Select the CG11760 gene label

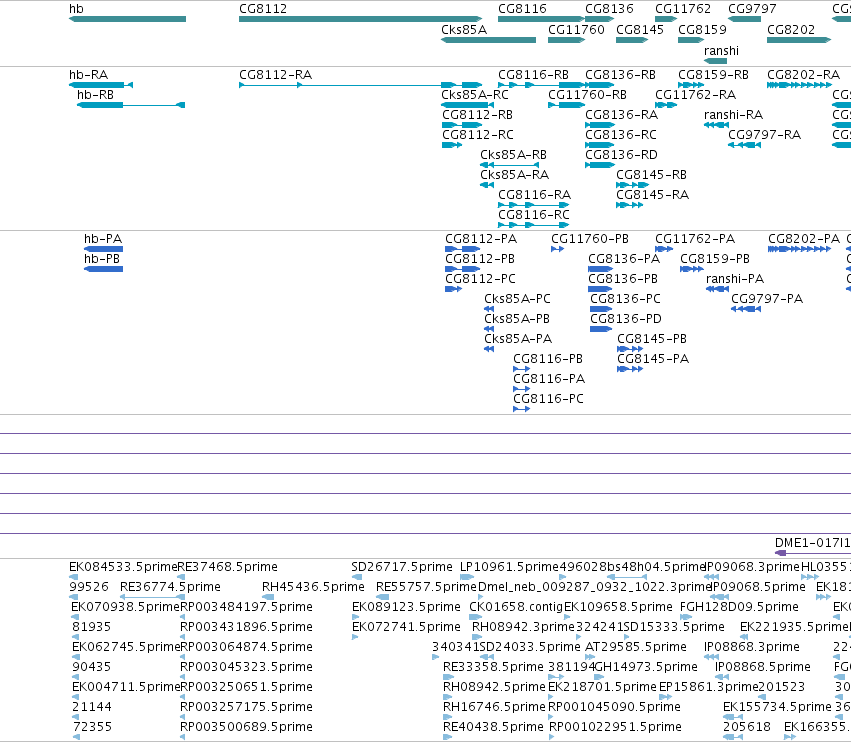pyautogui.click(x=576, y=30)
